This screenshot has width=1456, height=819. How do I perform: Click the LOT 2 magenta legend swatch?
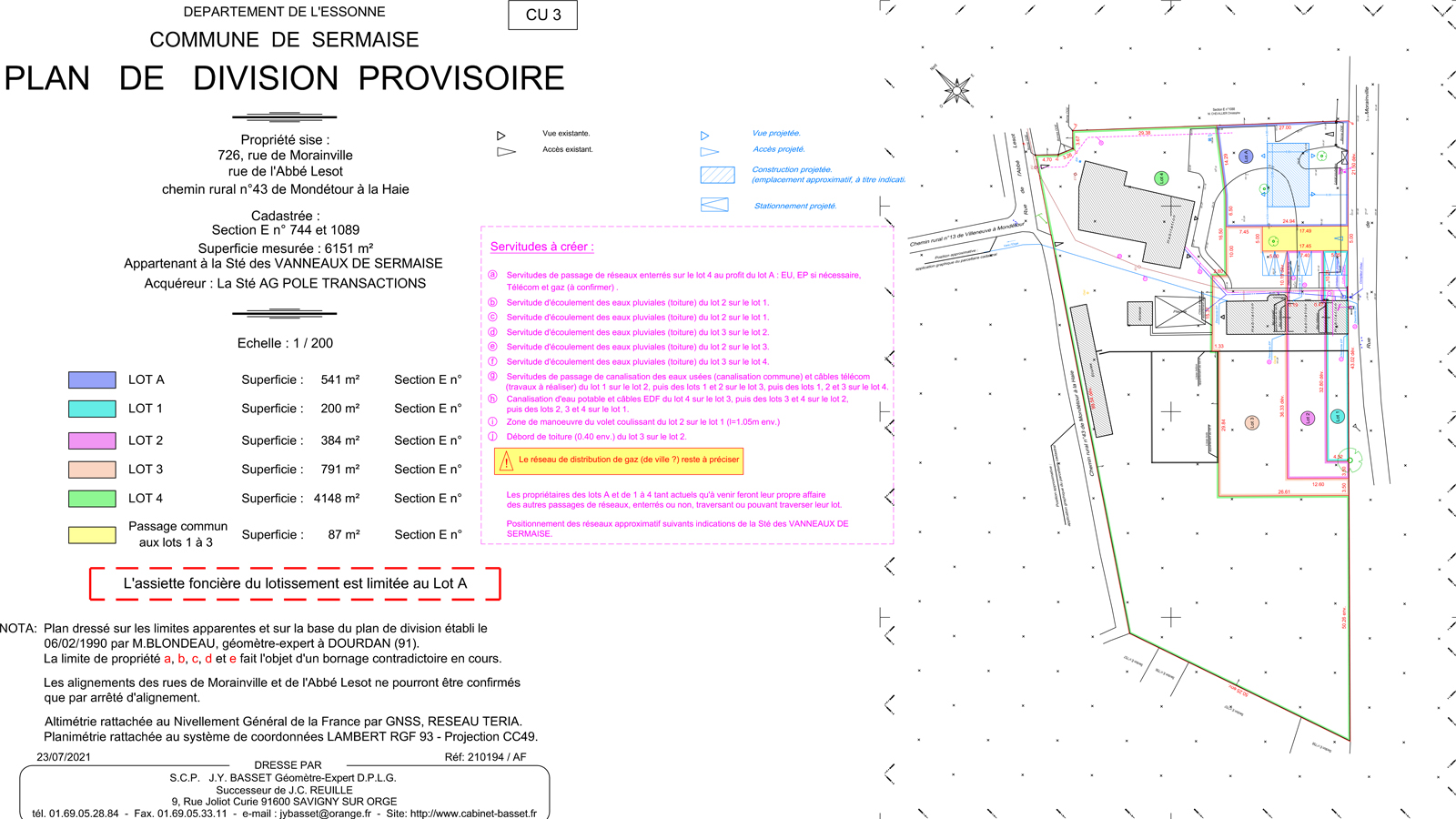click(92, 440)
